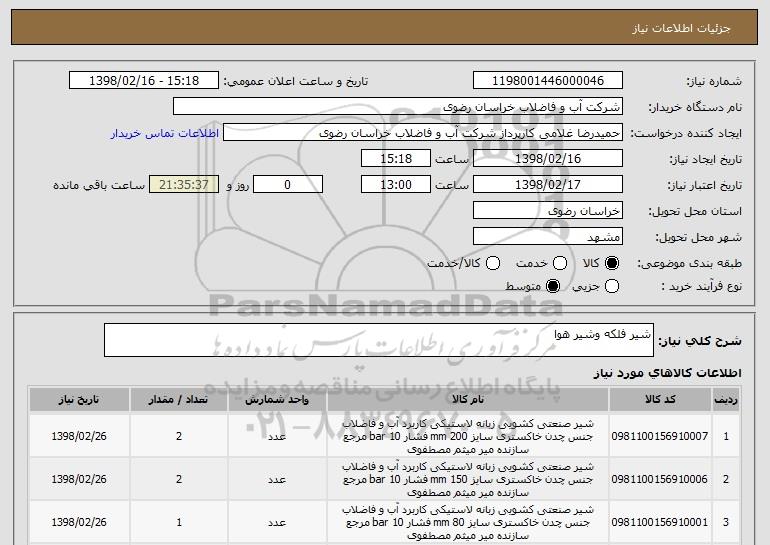Click the کد کالا column header
The height and width of the screenshot is (545, 770).
(660, 400)
